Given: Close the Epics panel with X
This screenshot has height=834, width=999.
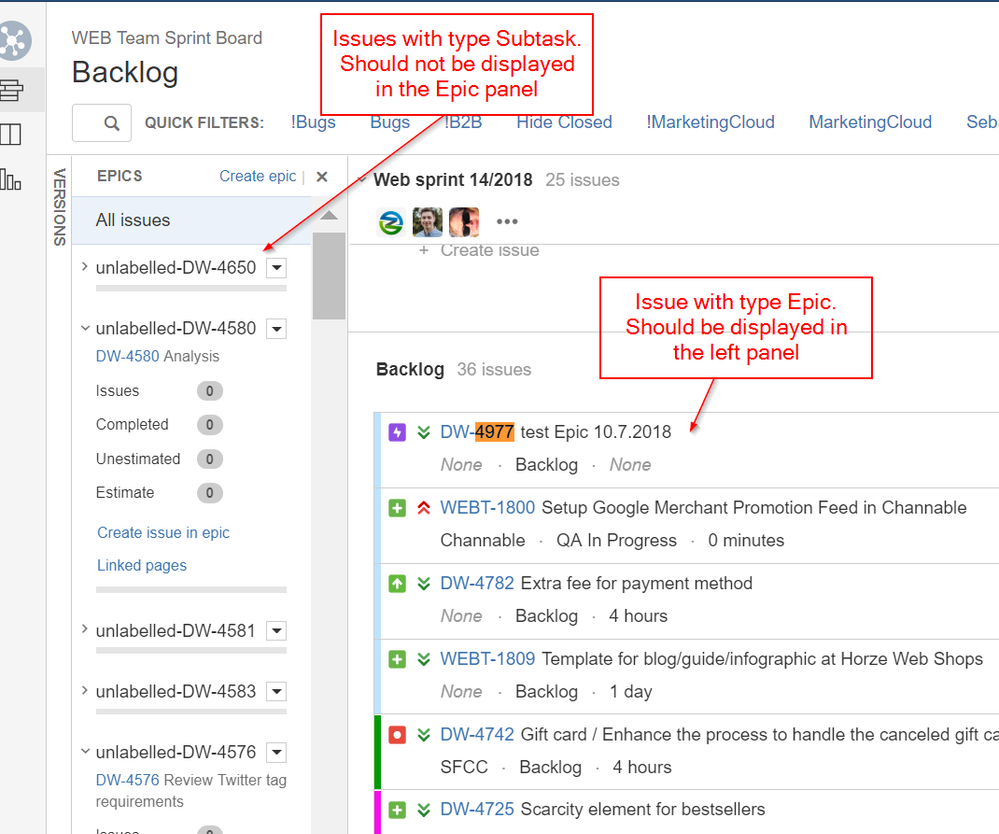Looking at the screenshot, I should click(x=322, y=176).
